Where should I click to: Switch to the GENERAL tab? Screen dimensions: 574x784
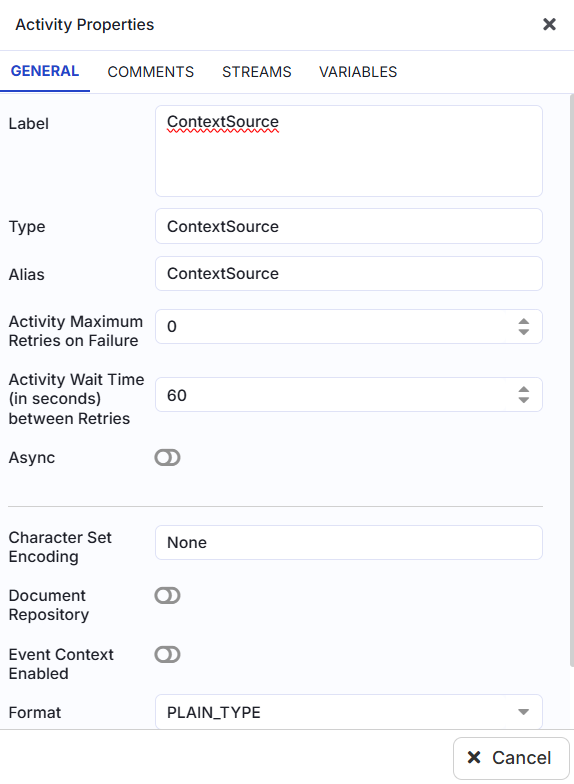tap(45, 71)
